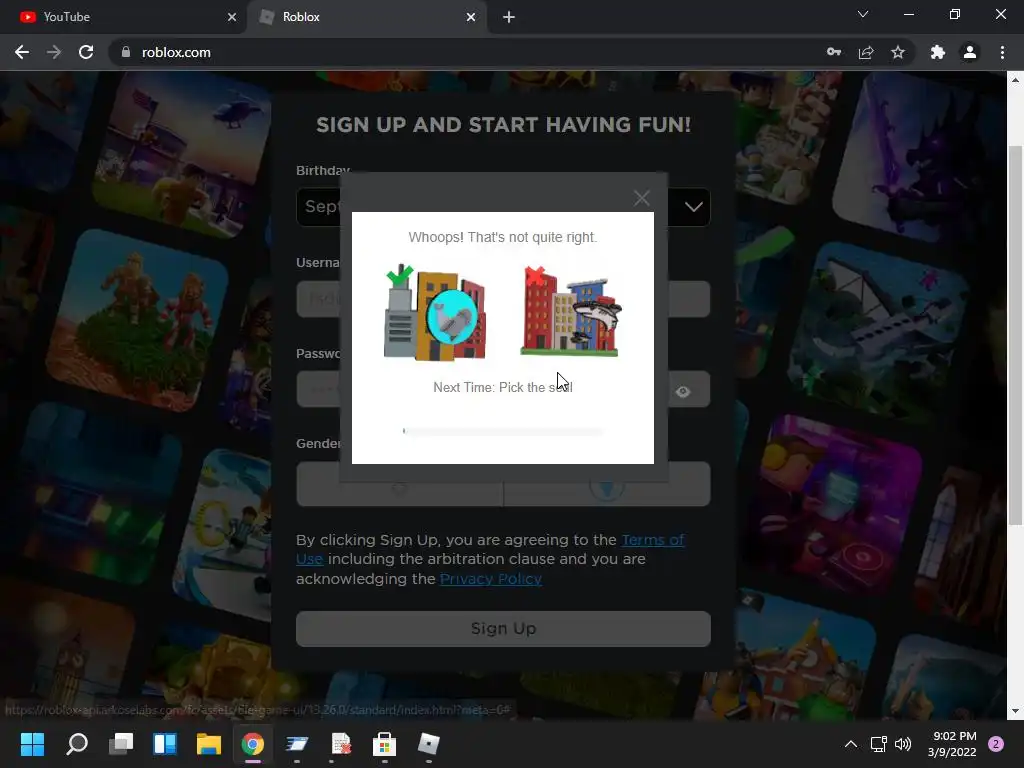This screenshot has height=768, width=1024.
Task: Click the page vertical scrollbar
Action: [1015, 335]
